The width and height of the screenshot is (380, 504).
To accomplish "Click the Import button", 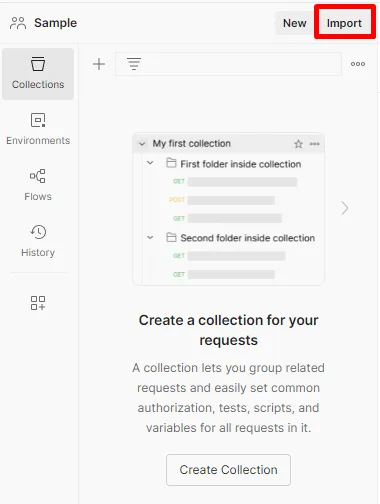I will tap(344, 23).
